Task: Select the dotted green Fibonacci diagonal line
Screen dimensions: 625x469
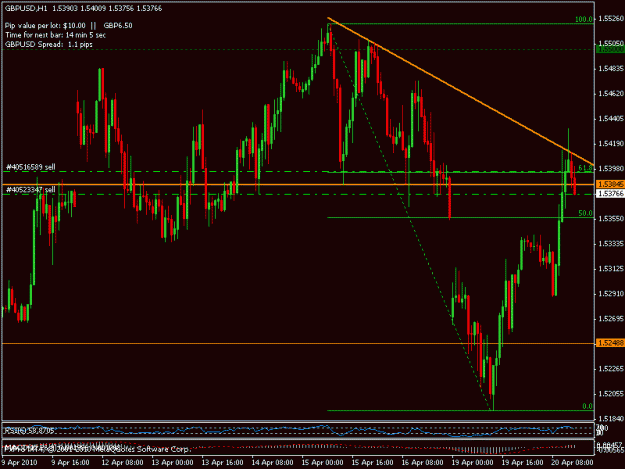Action: (x=411, y=217)
